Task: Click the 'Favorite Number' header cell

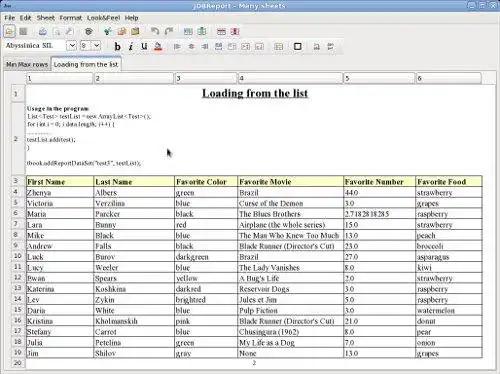Action: click(380, 182)
